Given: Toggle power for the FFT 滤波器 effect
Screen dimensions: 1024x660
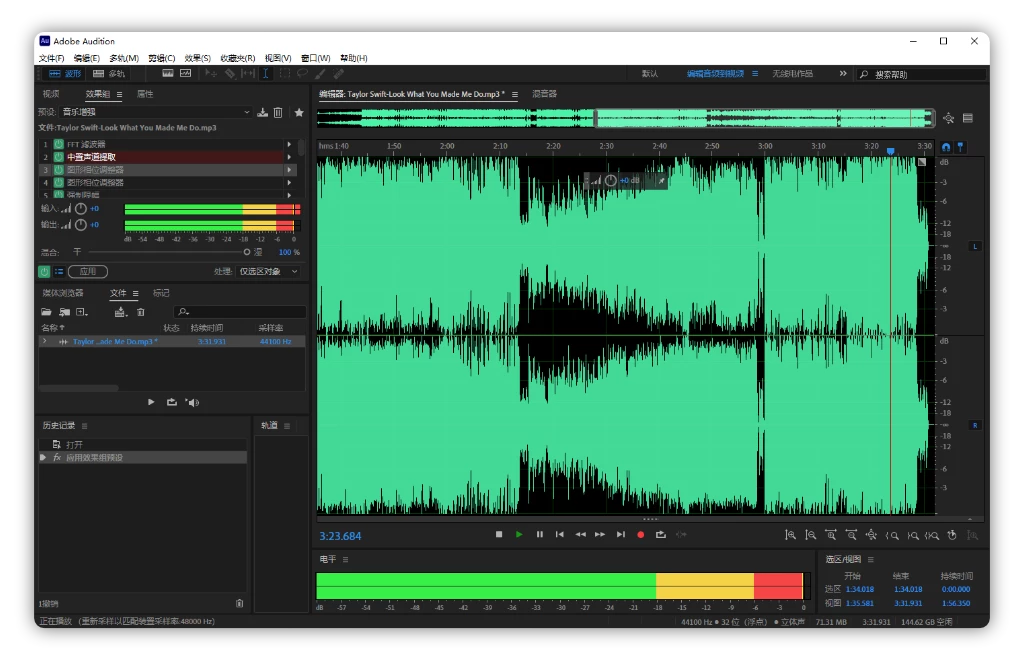Looking at the screenshot, I should pyautogui.click(x=58, y=144).
